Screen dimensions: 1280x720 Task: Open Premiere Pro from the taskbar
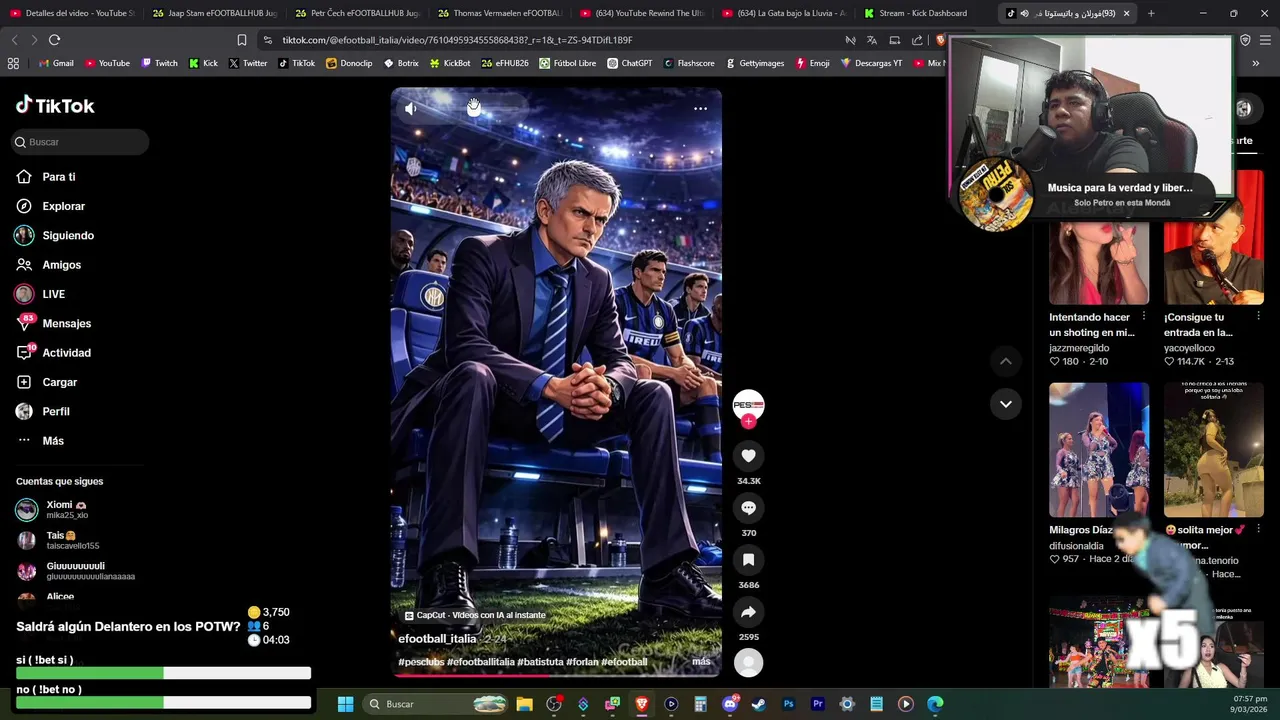click(x=817, y=704)
